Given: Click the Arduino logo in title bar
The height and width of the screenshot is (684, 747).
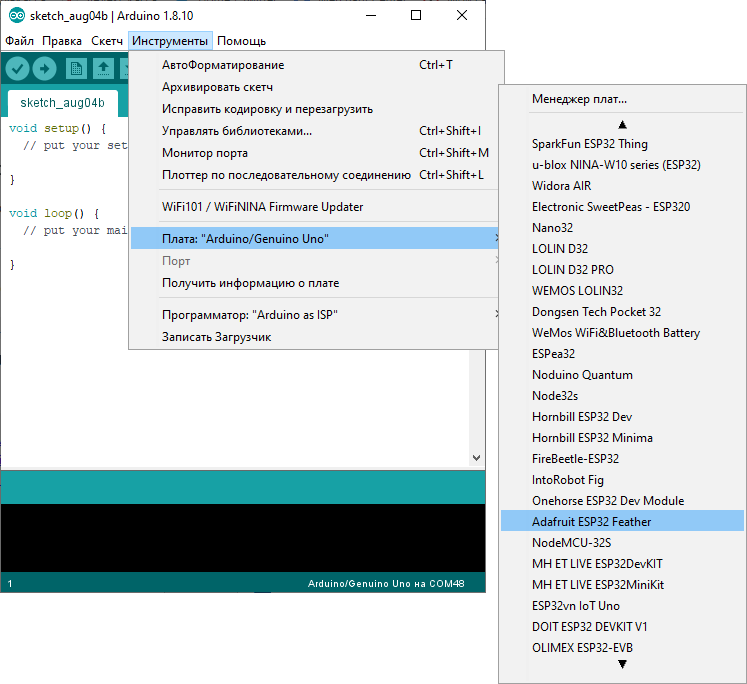Looking at the screenshot, I should pyautogui.click(x=17, y=15).
